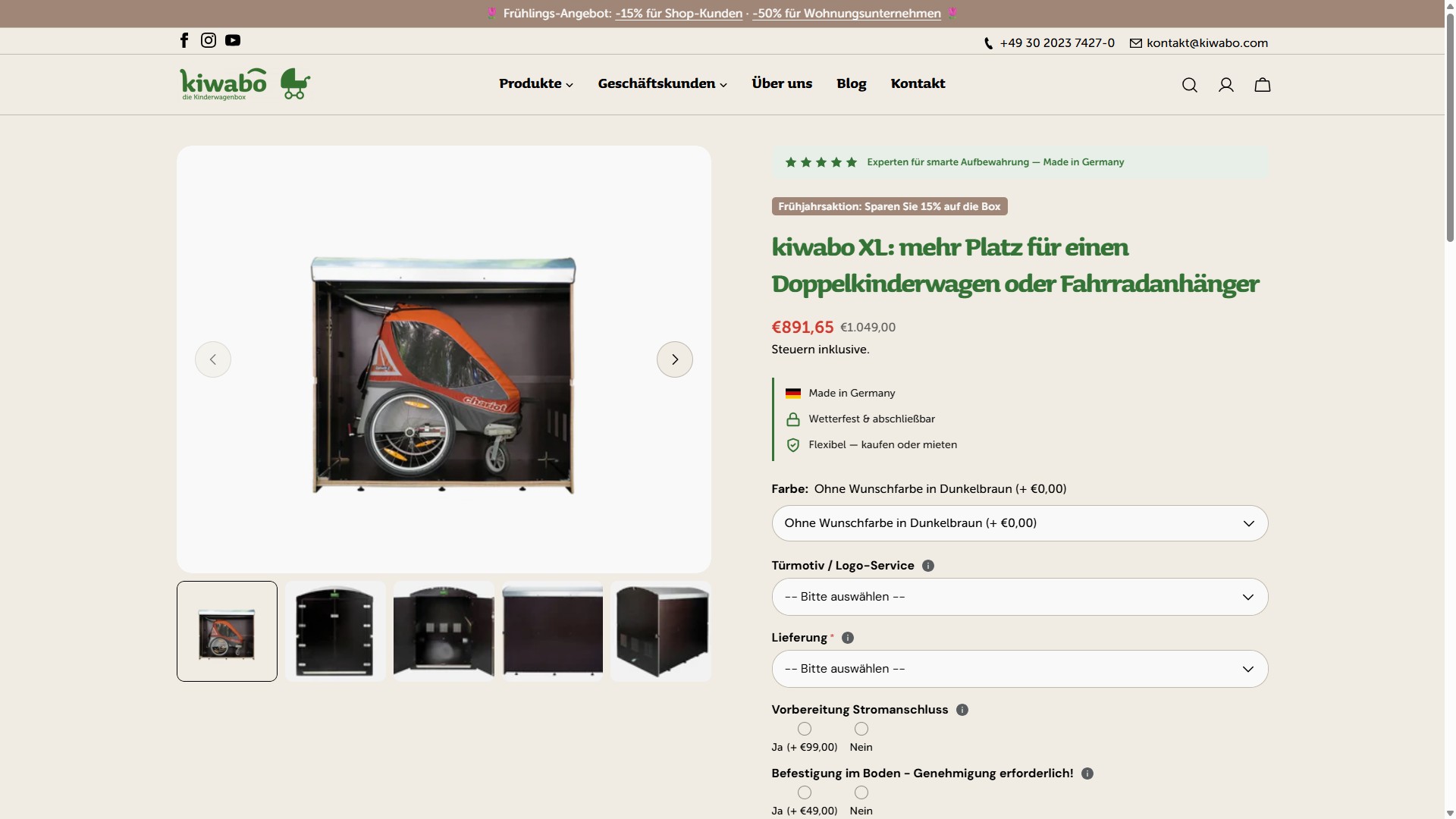This screenshot has width=1456, height=819.
Task: Open the kiwabo Facebook page icon
Action: (x=184, y=40)
